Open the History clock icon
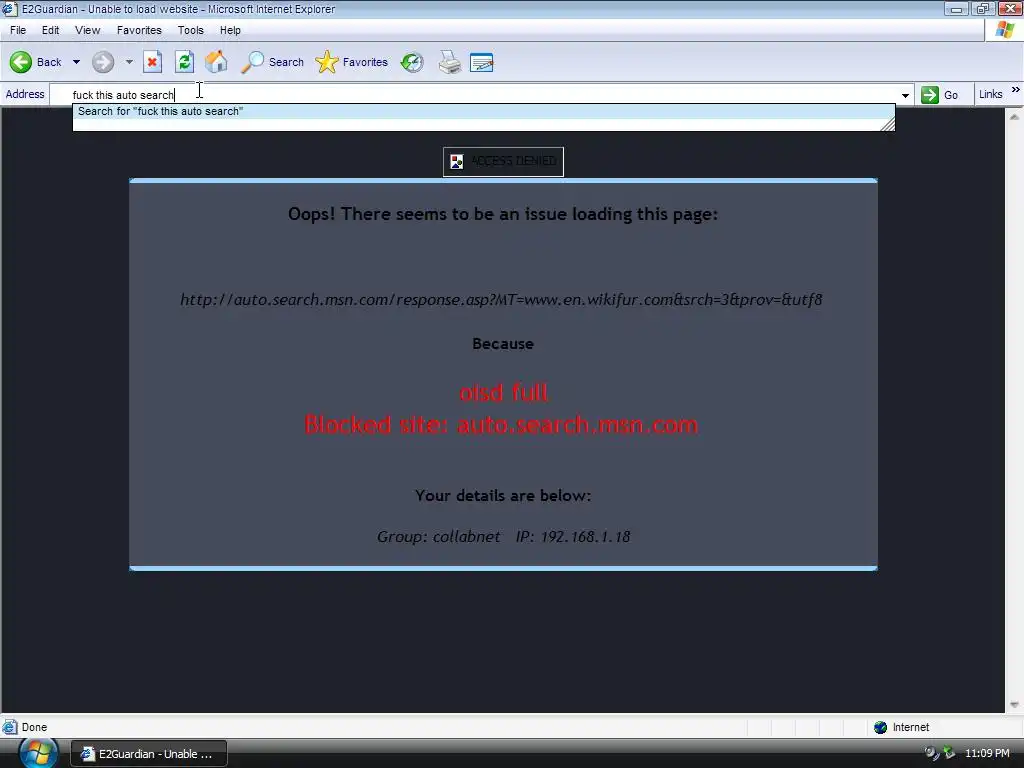The width and height of the screenshot is (1024, 768). [412, 62]
